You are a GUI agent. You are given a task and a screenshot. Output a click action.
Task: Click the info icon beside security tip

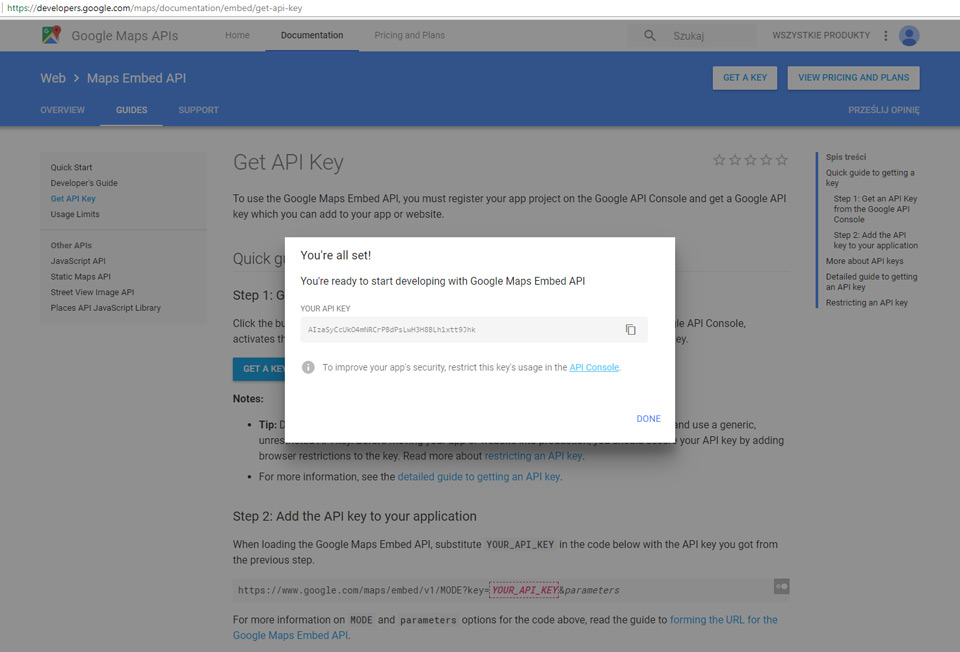308,367
